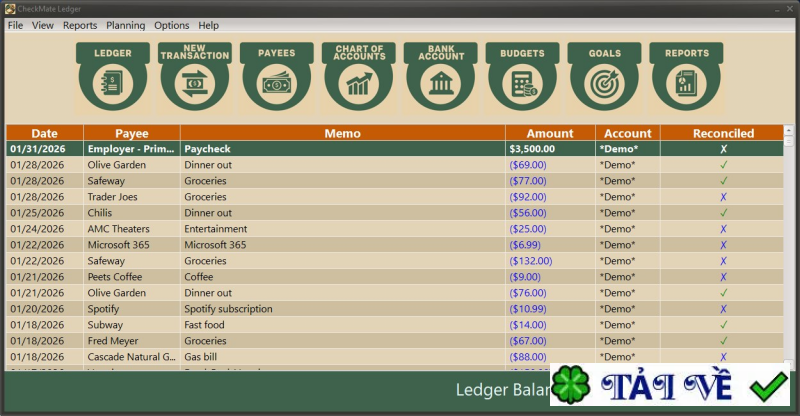Select the $3,500.00 amount cell
This screenshot has height=416, width=800.
click(550, 149)
